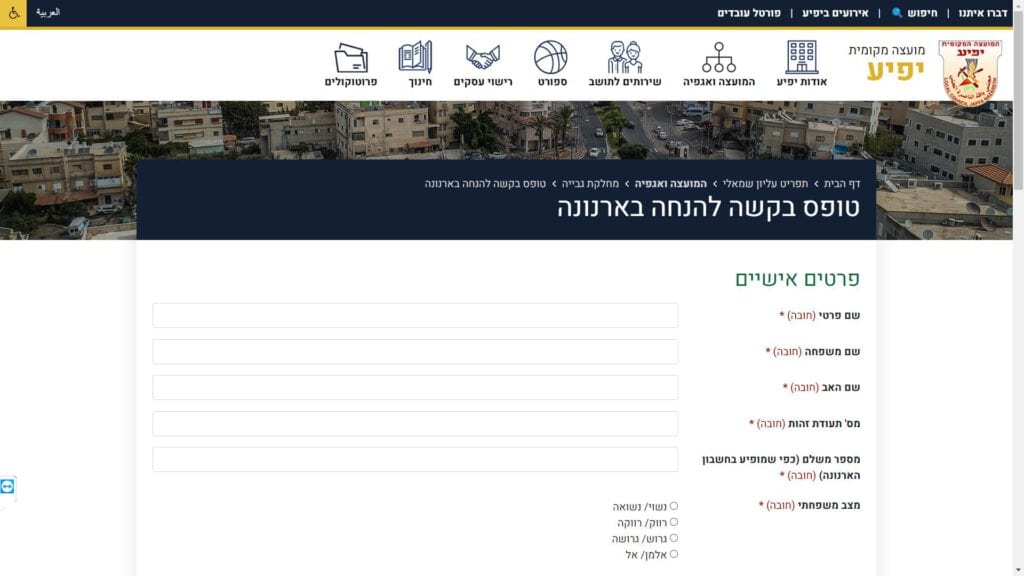Choose גרוש/ גרושה radio option

(x=674, y=538)
